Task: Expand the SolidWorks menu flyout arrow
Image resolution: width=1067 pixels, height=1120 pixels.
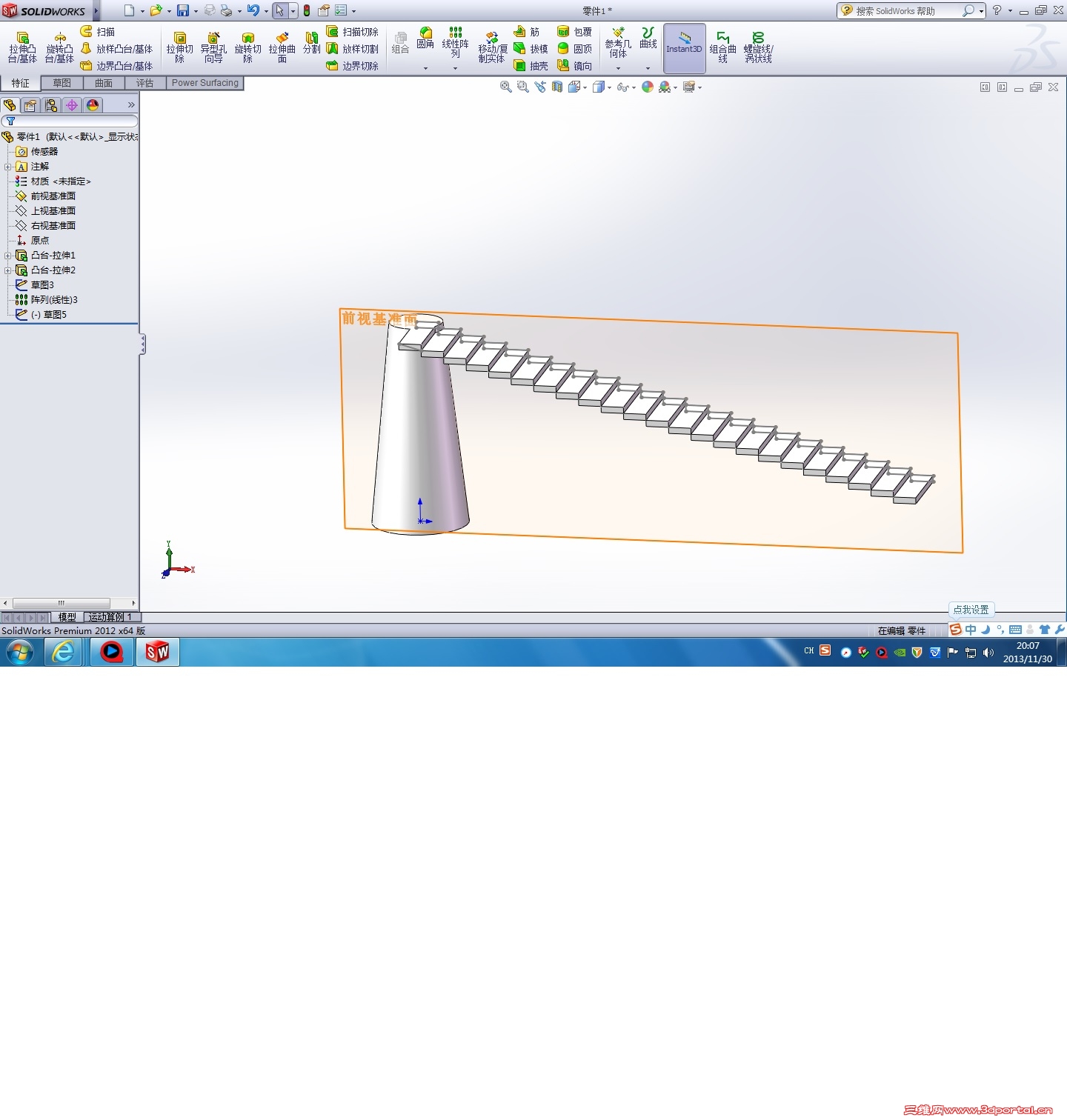Action: coord(96,10)
